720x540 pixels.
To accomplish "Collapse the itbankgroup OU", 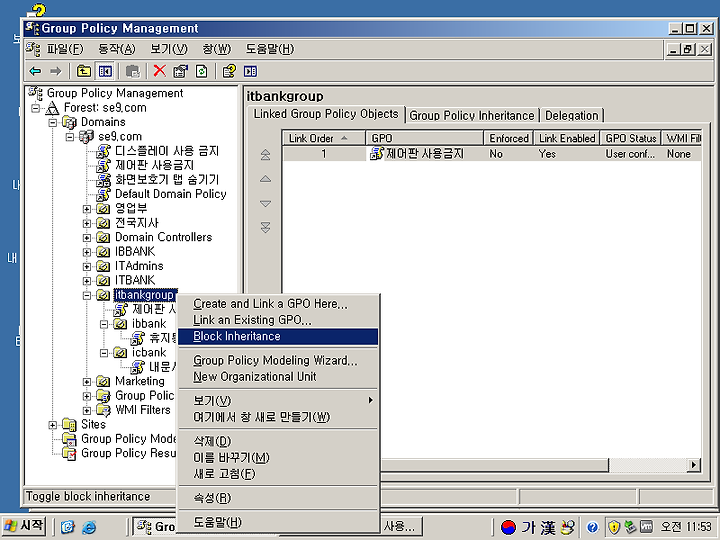I will 87,295.
